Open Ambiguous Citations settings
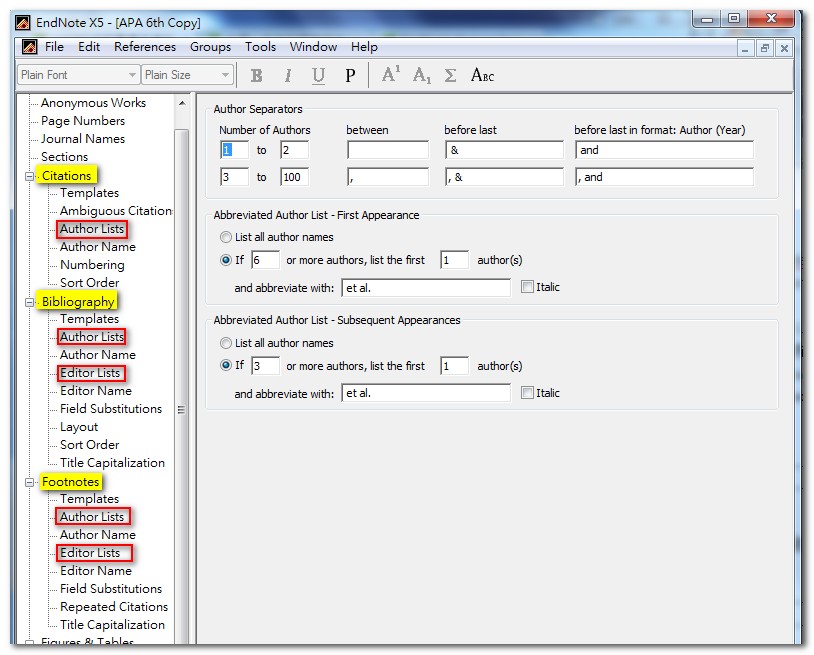 pos(116,211)
